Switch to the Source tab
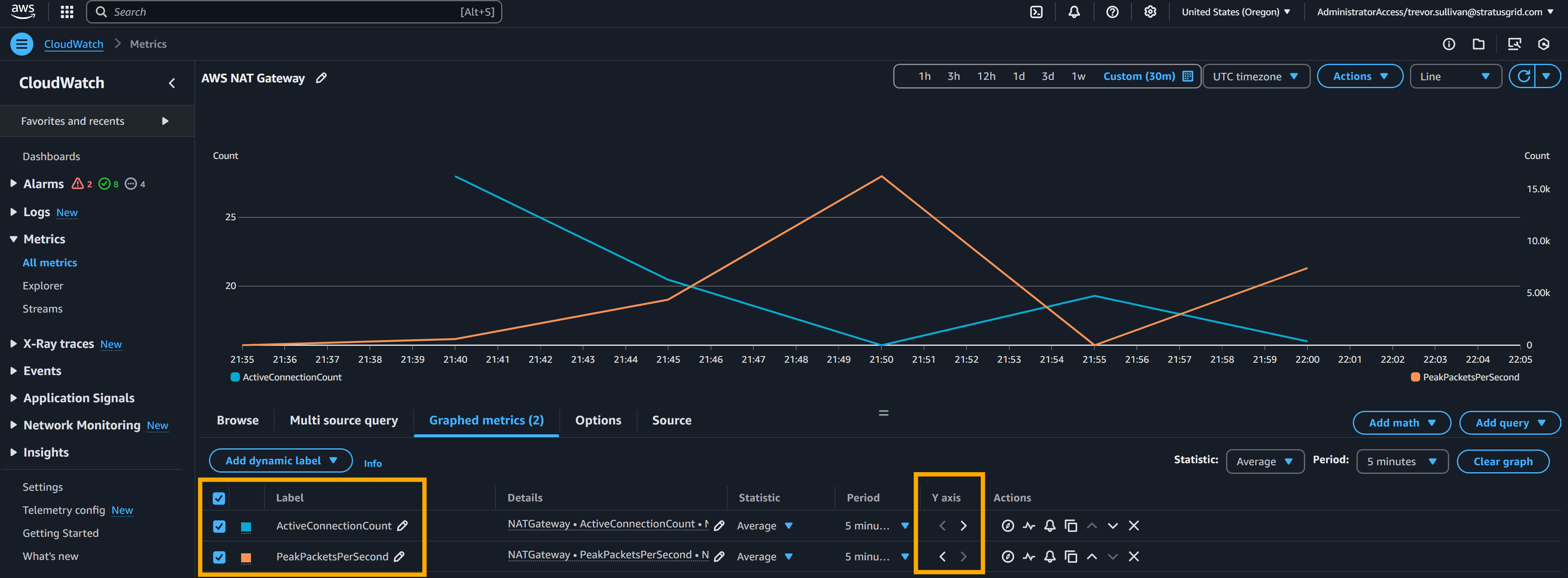1568x578 pixels. pos(671,420)
